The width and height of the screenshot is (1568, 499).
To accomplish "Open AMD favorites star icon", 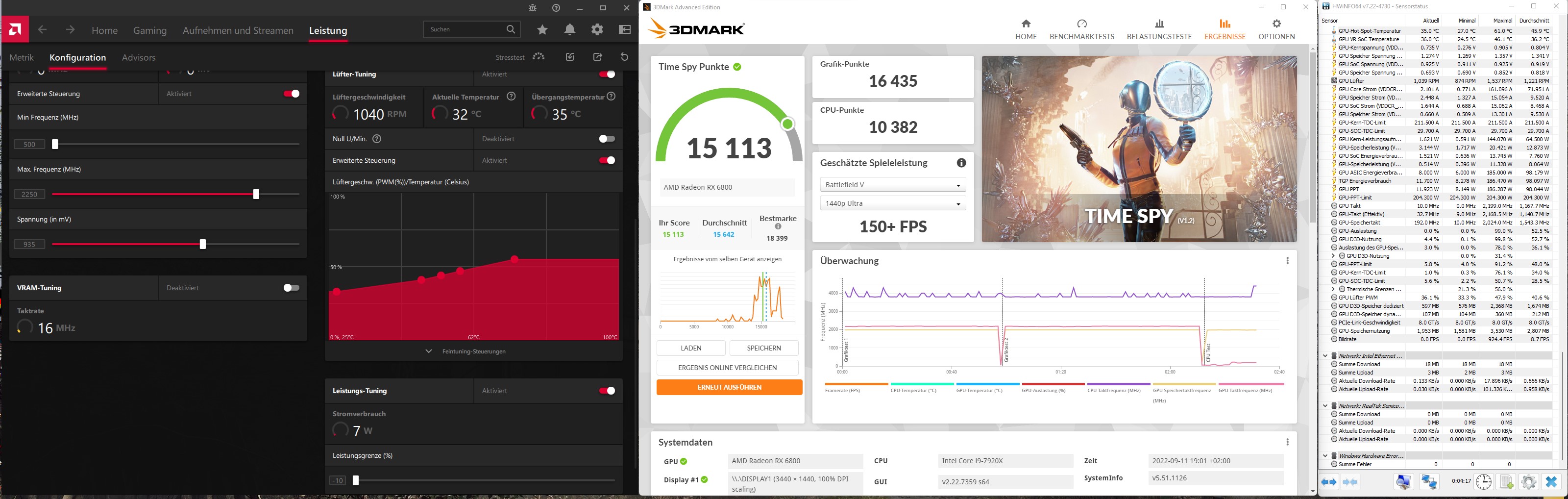I will tap(542, 30).
